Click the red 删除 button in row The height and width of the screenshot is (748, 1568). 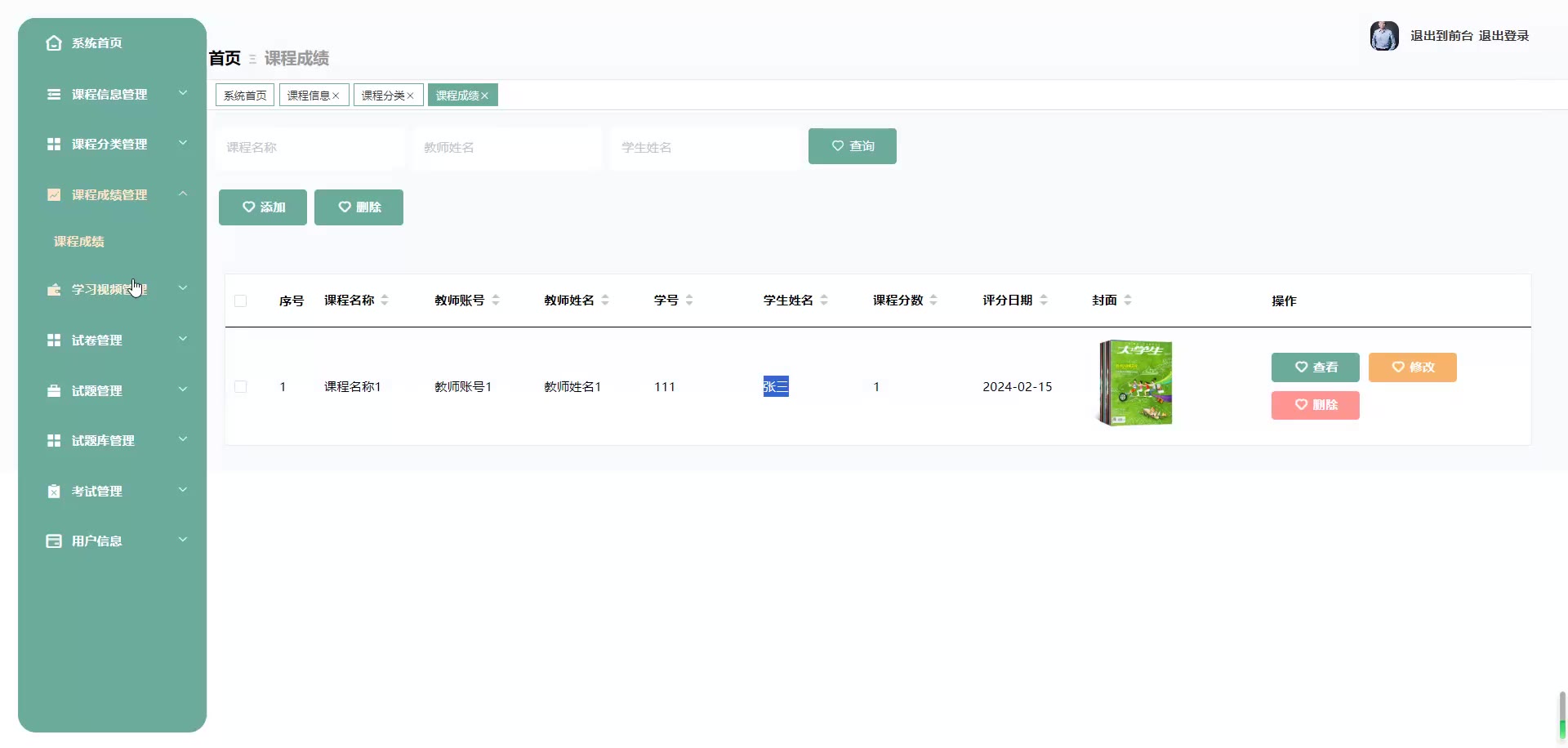(1316, 405)
